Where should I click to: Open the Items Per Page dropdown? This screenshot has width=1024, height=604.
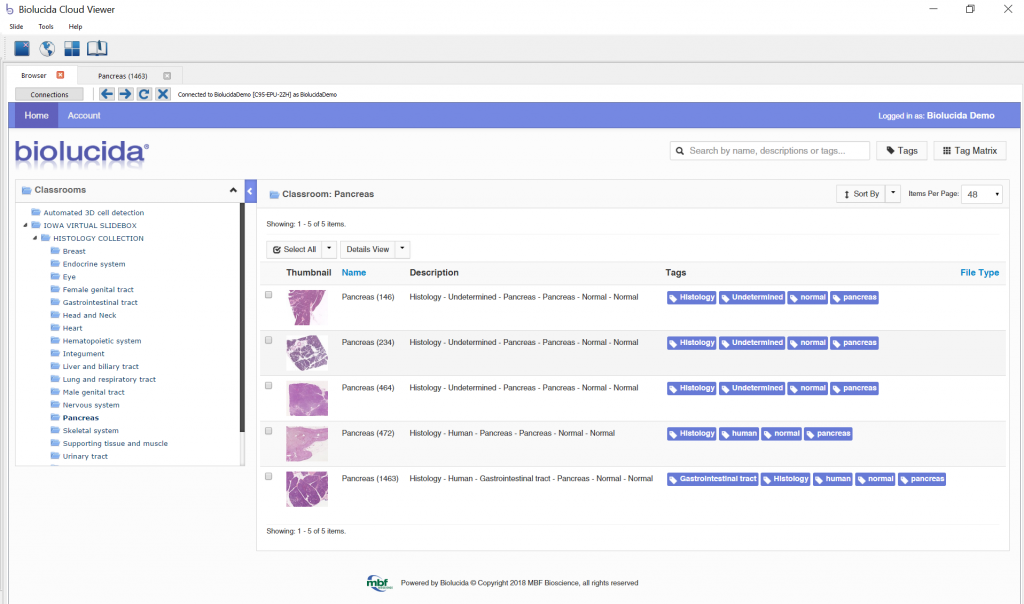(x=982, y=194)
